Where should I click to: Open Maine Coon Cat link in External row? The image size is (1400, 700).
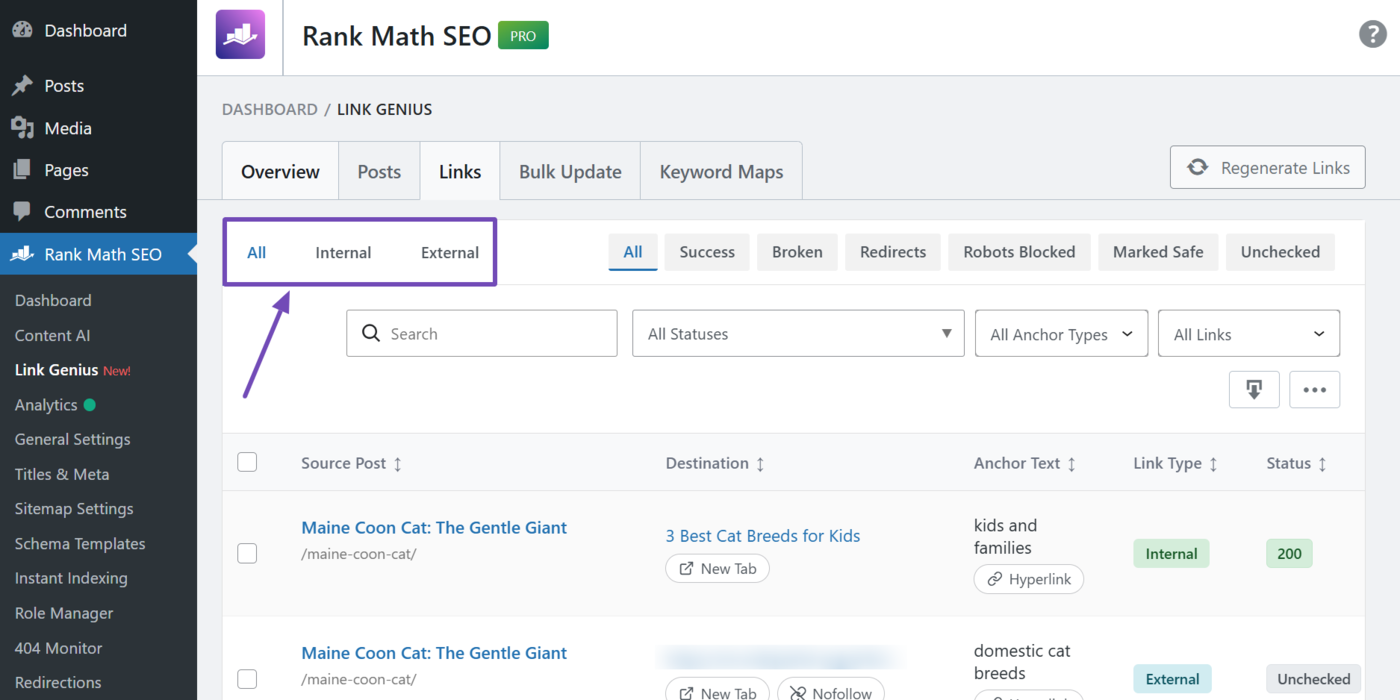click(434, 653)
